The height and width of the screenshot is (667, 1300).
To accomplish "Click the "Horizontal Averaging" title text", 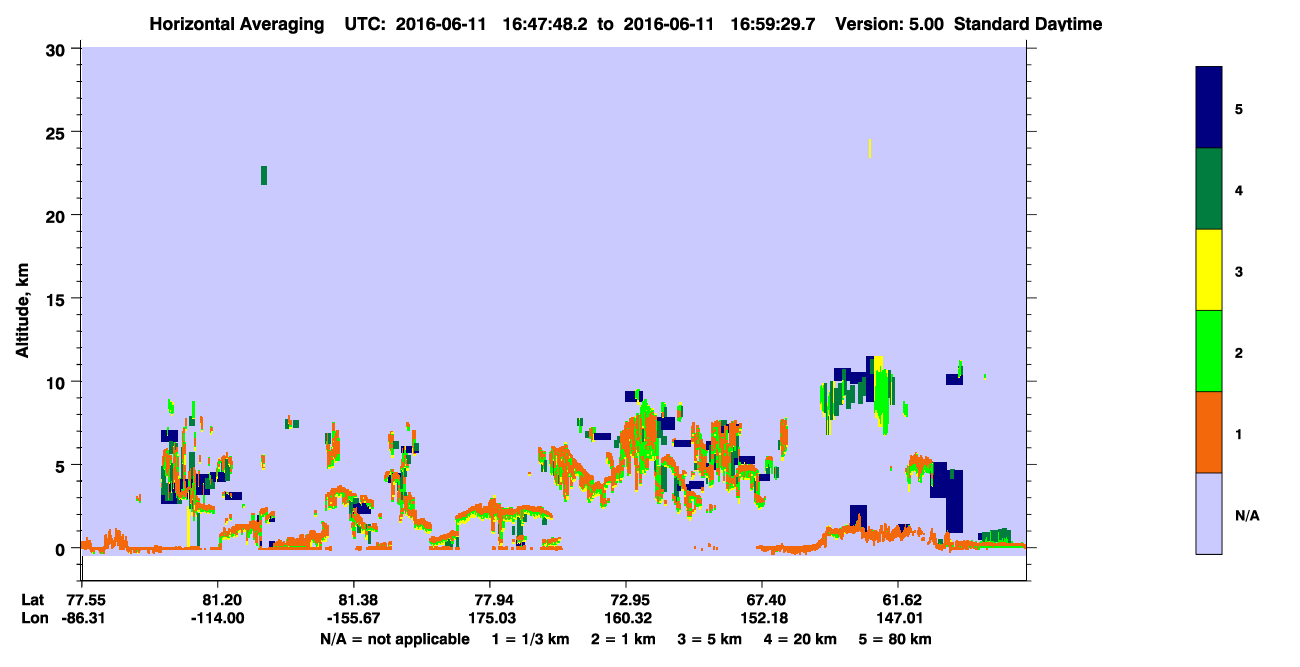I will [x=235, y=23].
